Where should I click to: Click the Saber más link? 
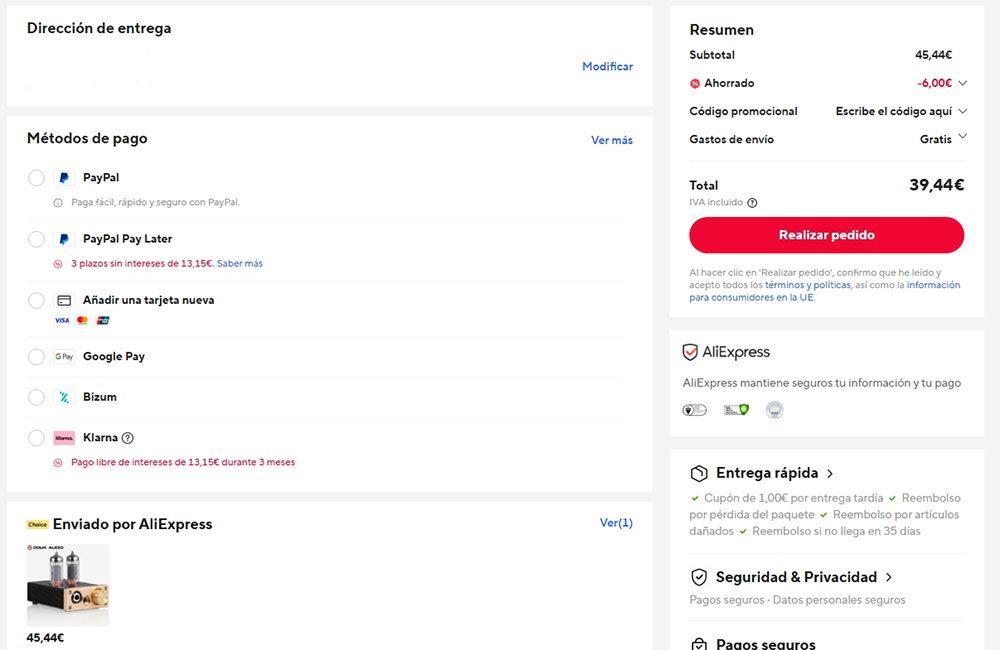(240, 263)
